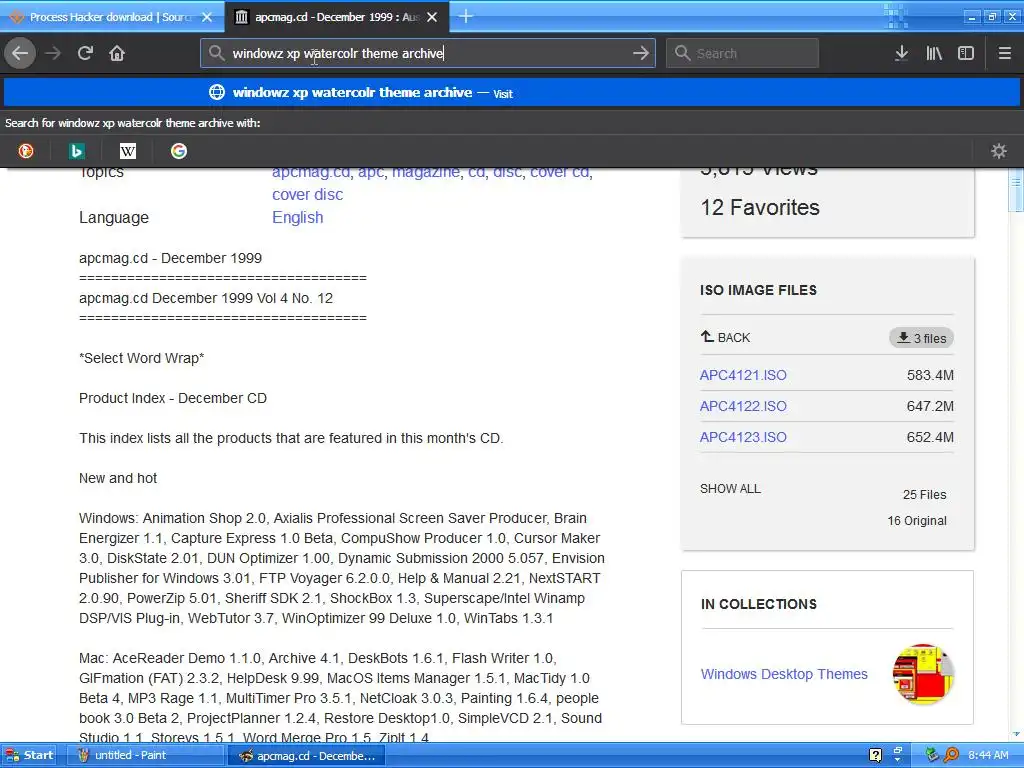Click the system clock showing 8:44 AM
This screenshot has width=1024, height=768.
988,756
